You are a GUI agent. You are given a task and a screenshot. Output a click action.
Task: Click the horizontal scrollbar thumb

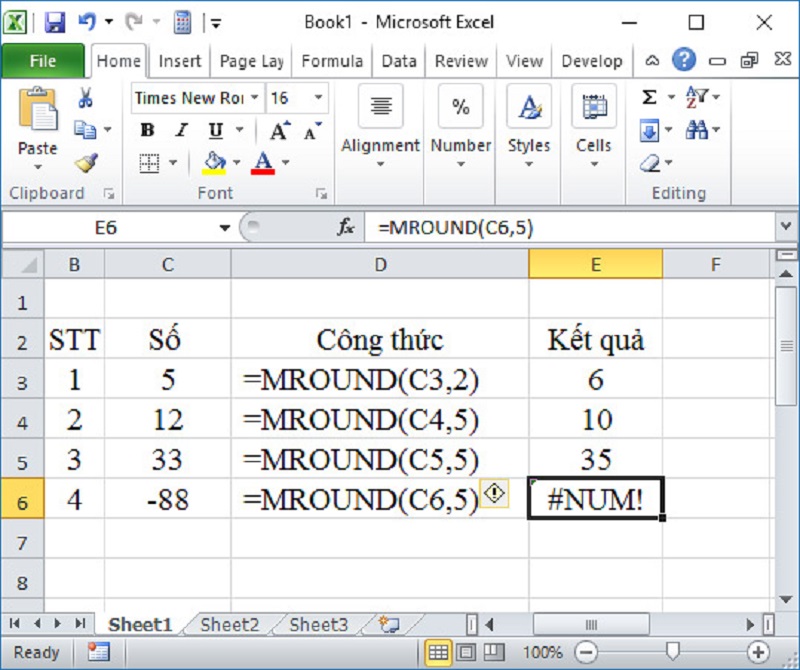pos(591,624)
